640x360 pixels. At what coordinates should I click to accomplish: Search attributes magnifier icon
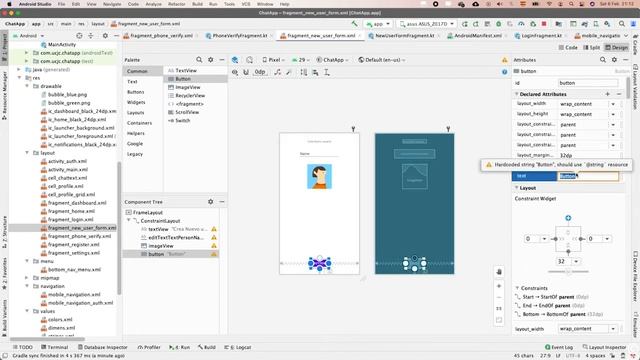603,60
